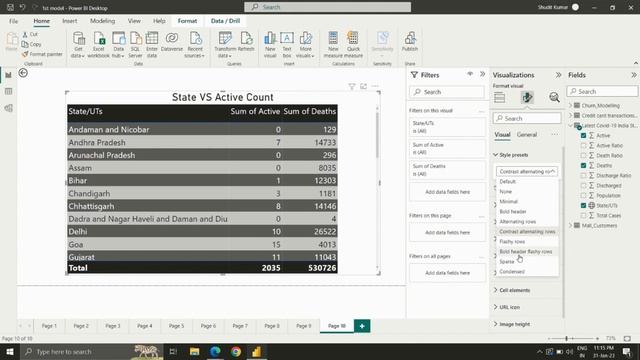Click the focus mode icon above visual
The height and width of the screenshot is (360, 640).
coord(363,86)
